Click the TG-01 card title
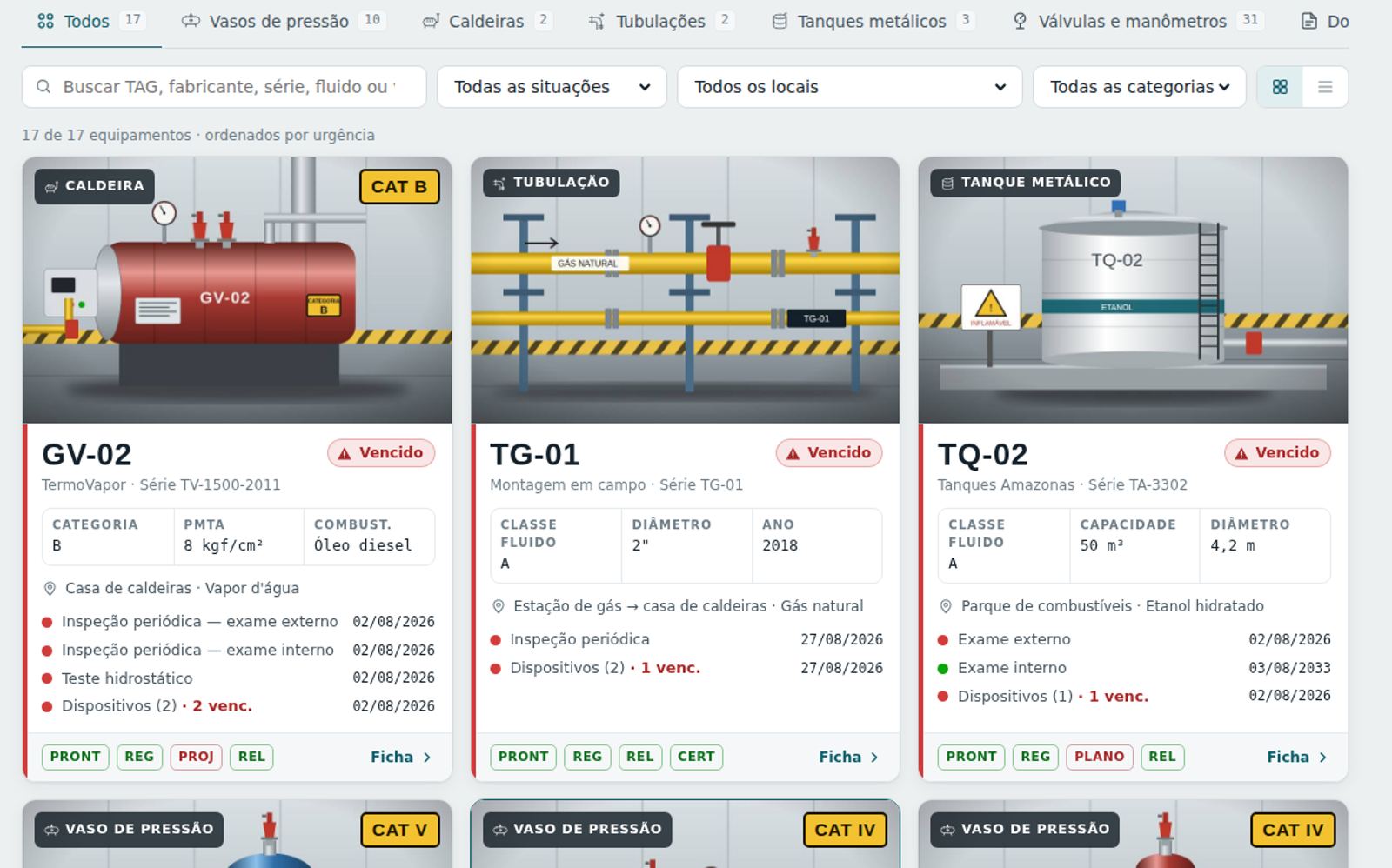 [534, 455]
